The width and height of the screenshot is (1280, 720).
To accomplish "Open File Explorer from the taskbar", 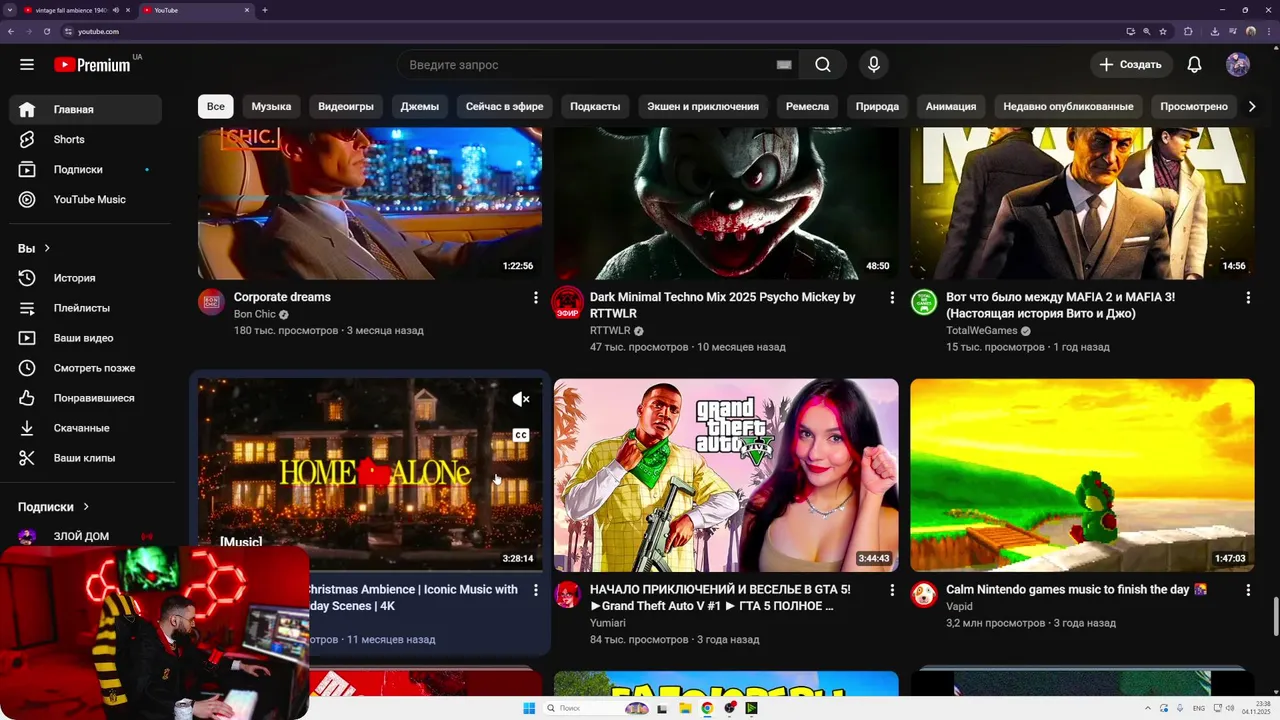I will [685, 708].
